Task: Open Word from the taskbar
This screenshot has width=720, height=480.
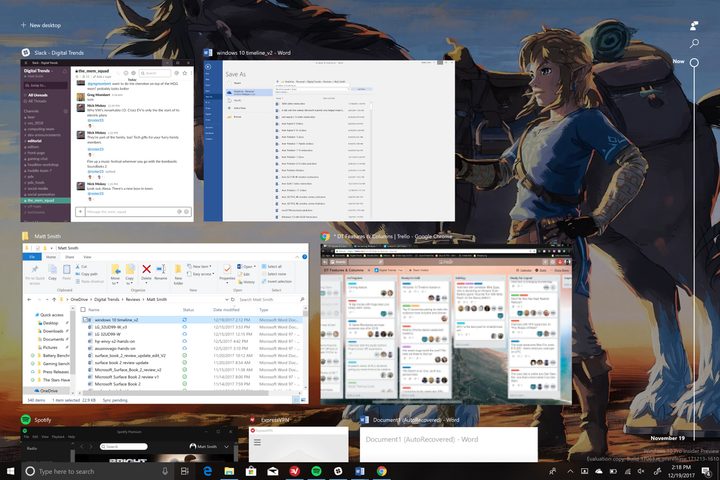Action: tap(360, 471)
